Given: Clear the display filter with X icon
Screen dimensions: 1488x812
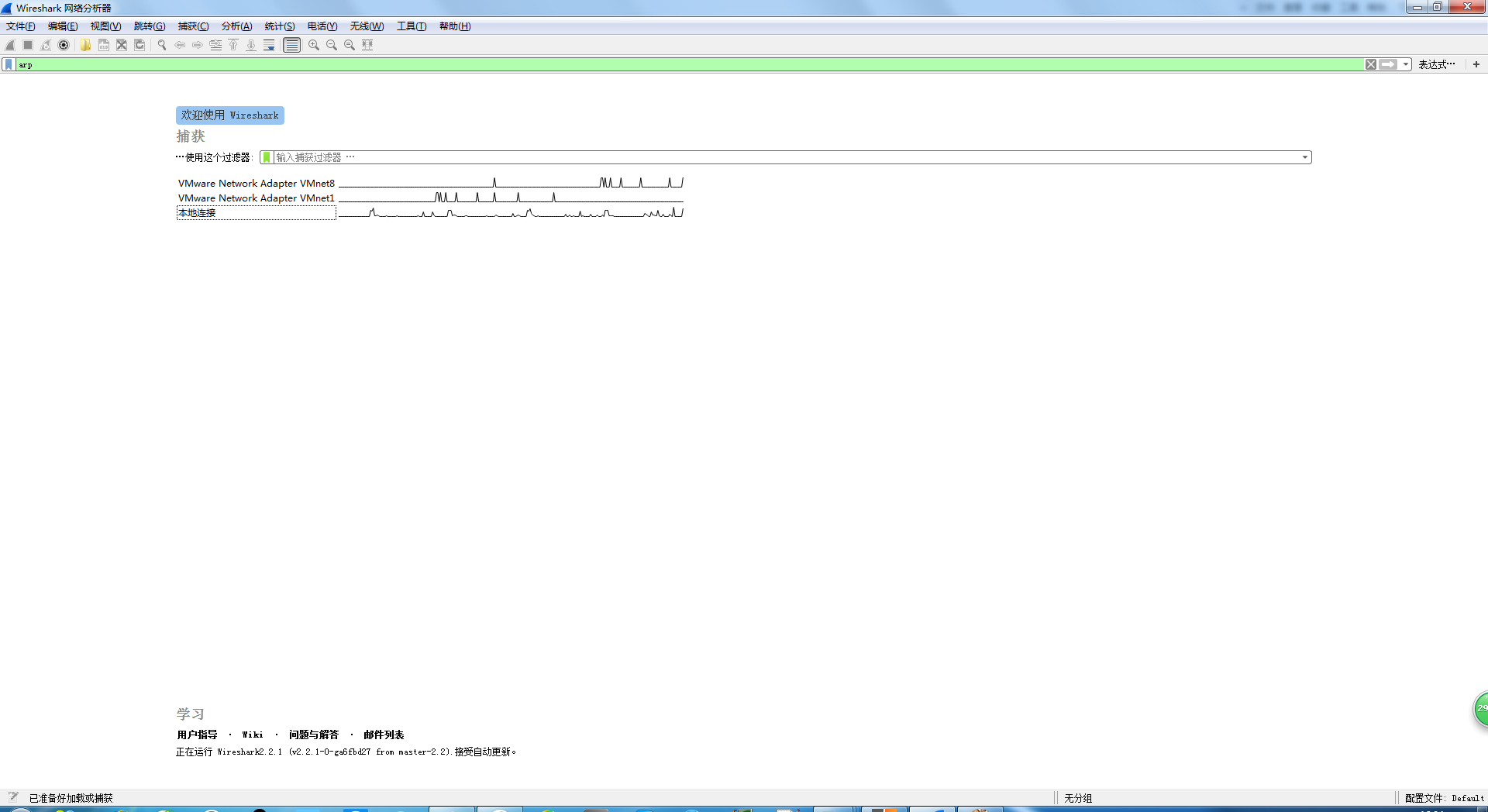Looking at the screenshot, I should [x=1371, y=64].
